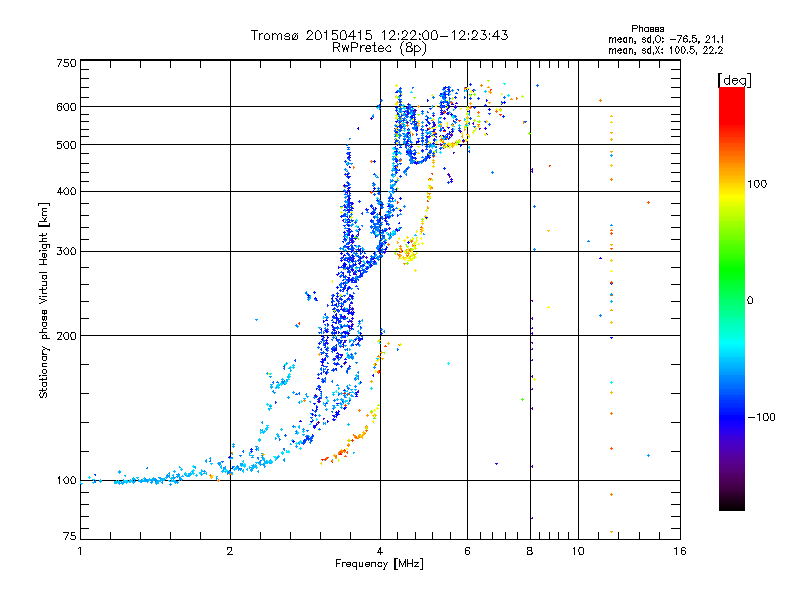The width and height of the screenshot is (800, 600).
Task: Click the green band at colorbar value 0
Action: (x=732, y=300)
